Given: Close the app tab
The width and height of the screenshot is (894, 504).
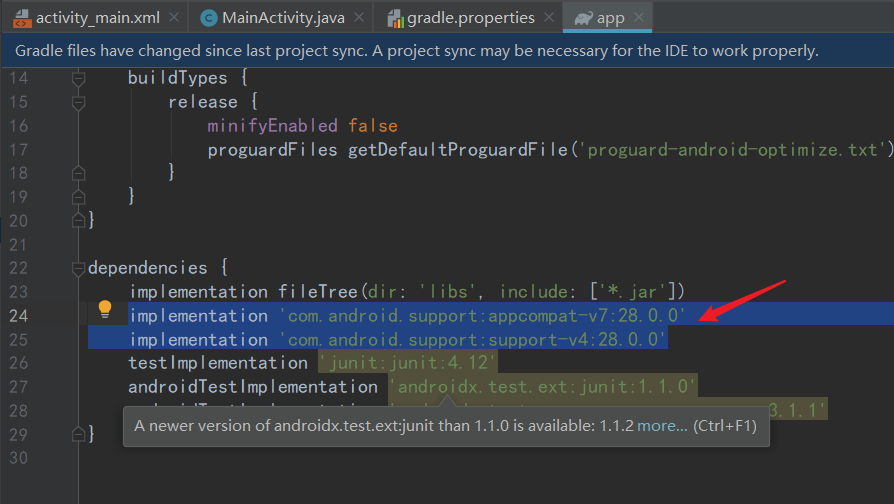Looking at the screenshot, I should [x=639, y=18].
